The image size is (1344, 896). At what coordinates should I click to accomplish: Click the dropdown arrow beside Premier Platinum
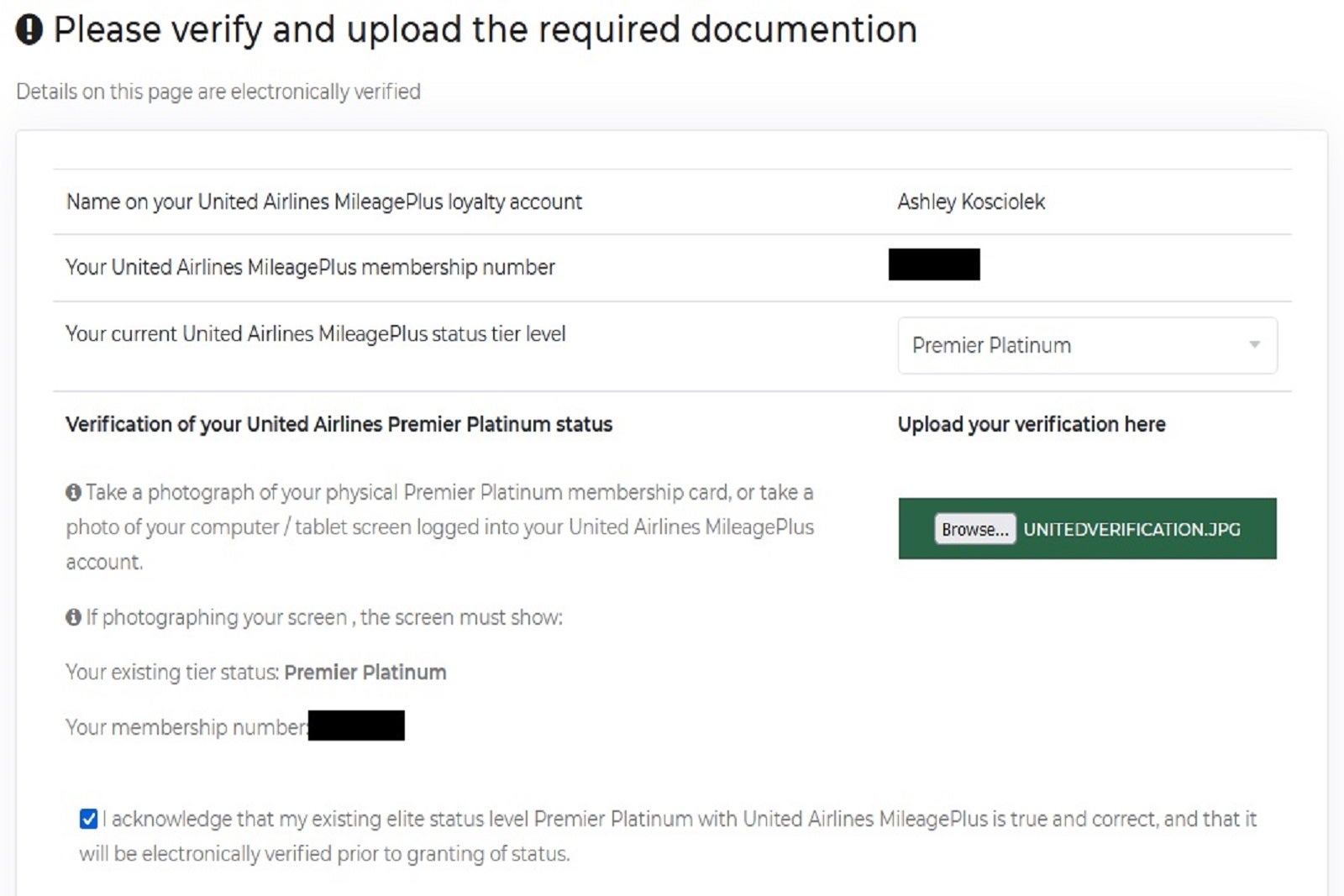click(1254, 345)
